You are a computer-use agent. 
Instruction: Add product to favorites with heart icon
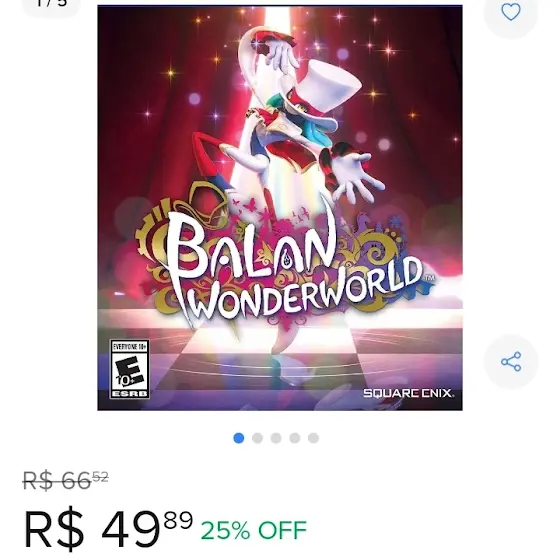tap(511, 11)
